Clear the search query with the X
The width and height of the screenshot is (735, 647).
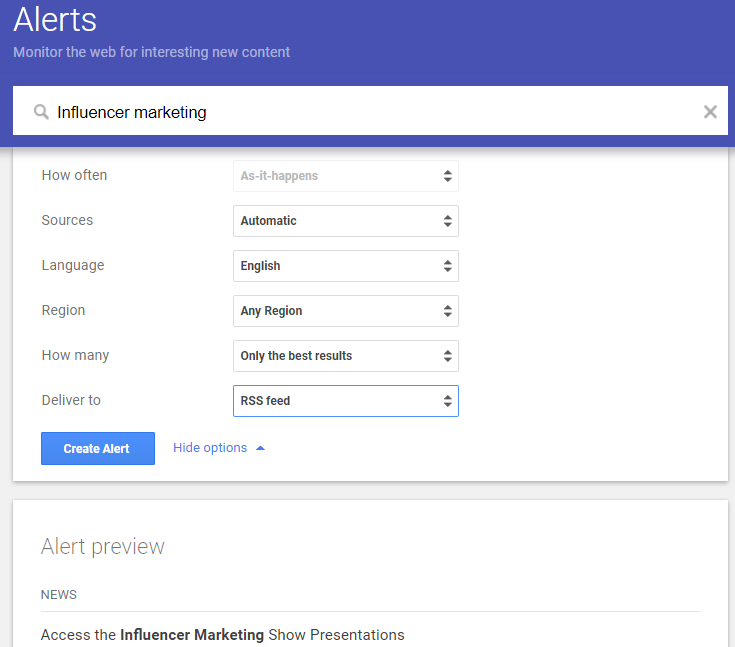pyautogui.click(x=710, y=112)
